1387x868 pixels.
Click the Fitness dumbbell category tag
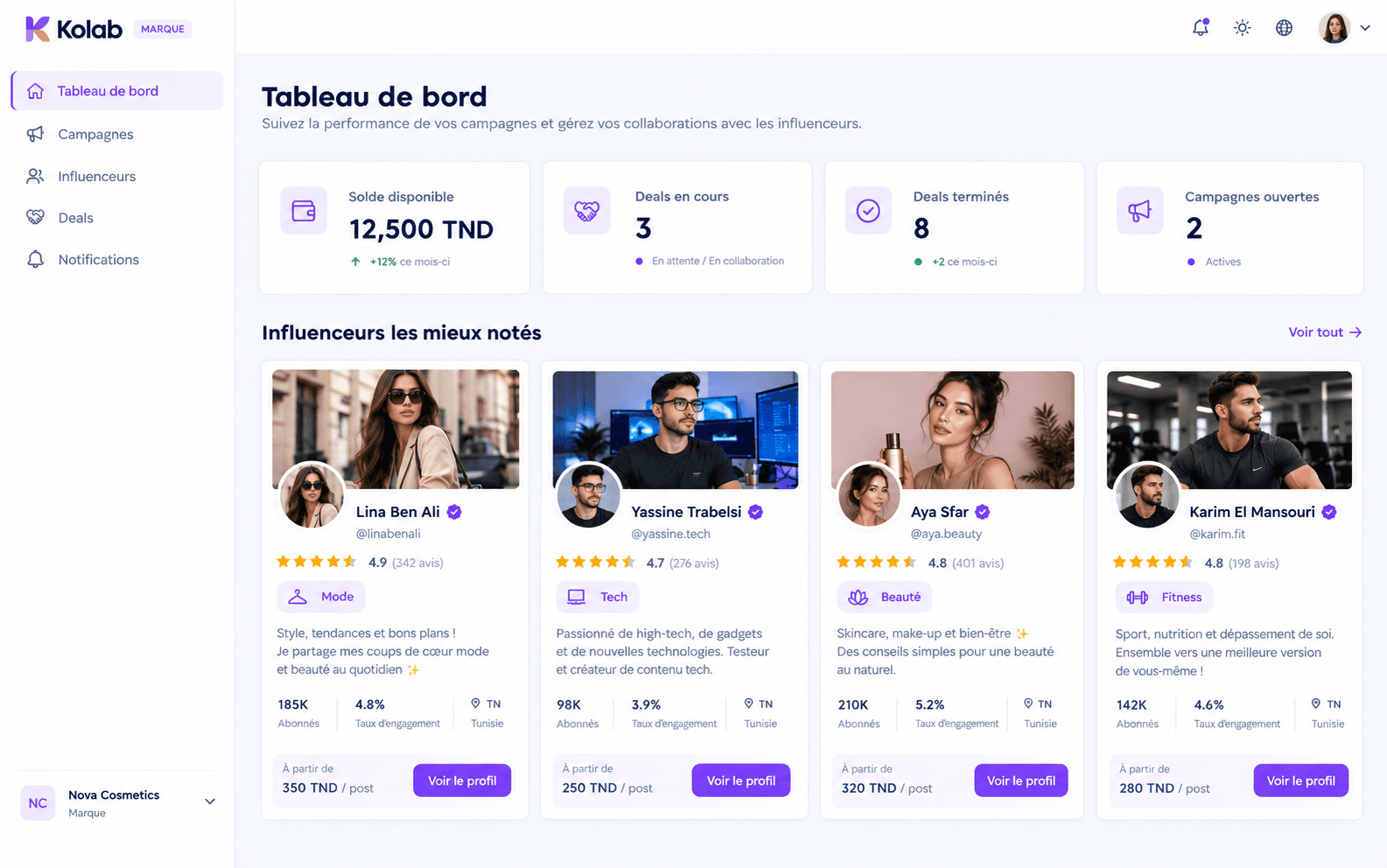(x=1164, y=598)
